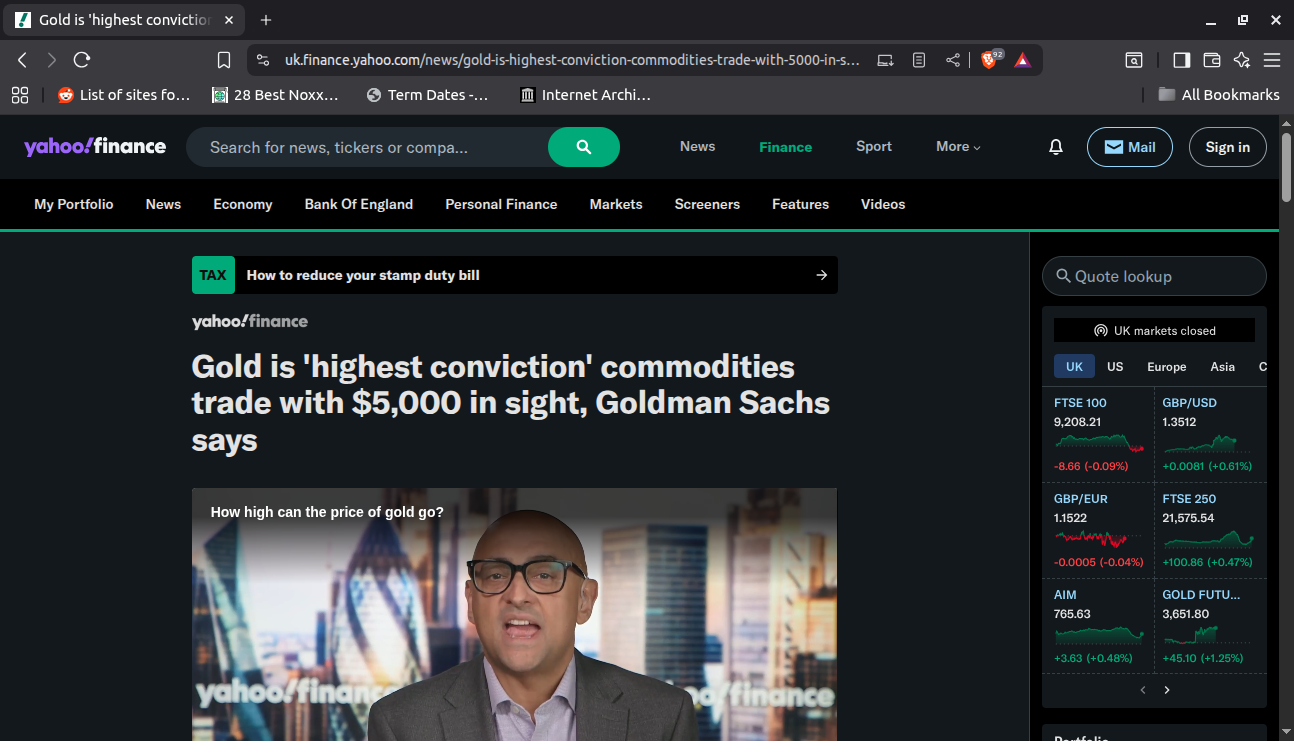Open the cast/send to device icon
This screenshot has height=741, width=1294.
point(885,60)
